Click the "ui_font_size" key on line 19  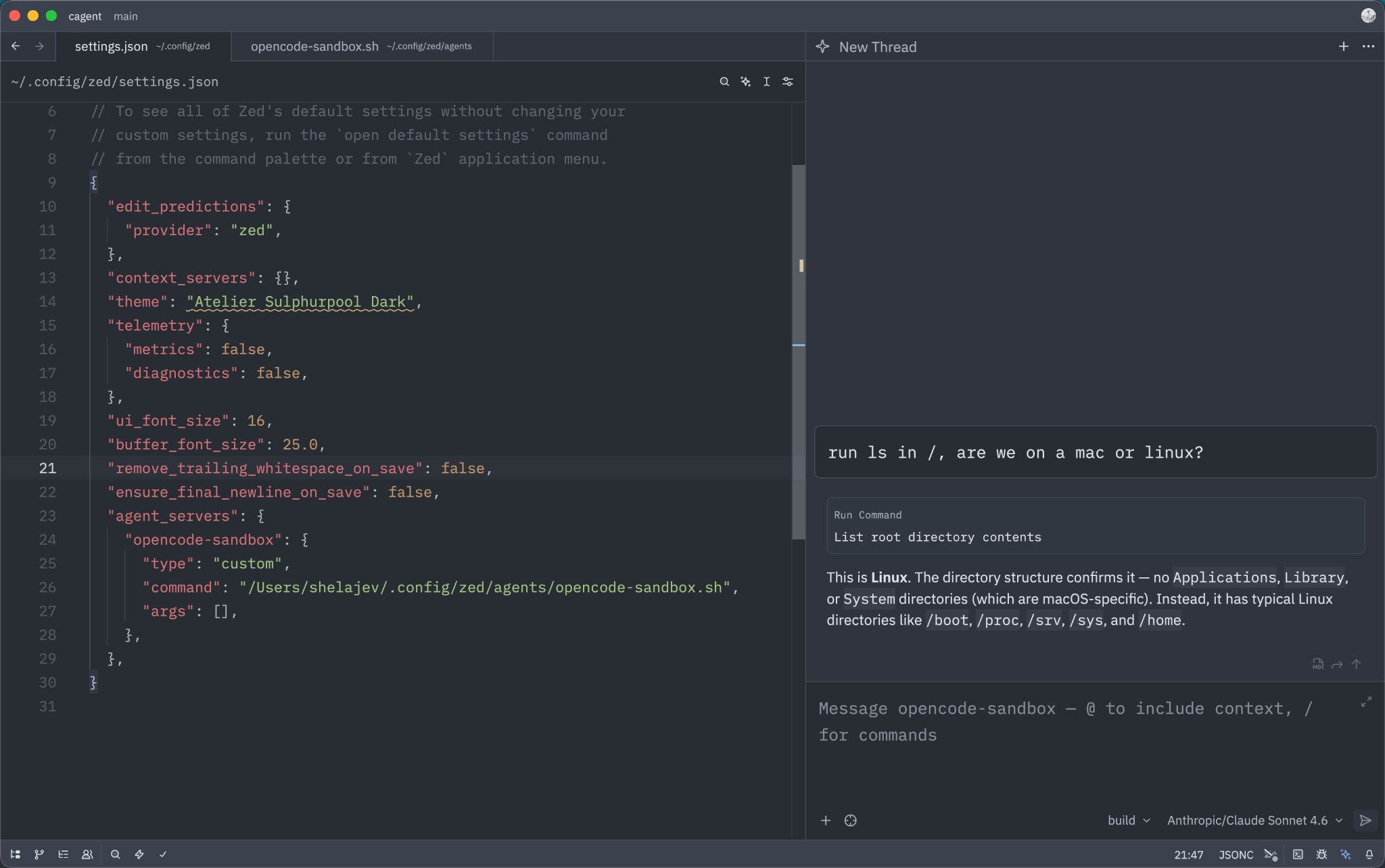168,420
